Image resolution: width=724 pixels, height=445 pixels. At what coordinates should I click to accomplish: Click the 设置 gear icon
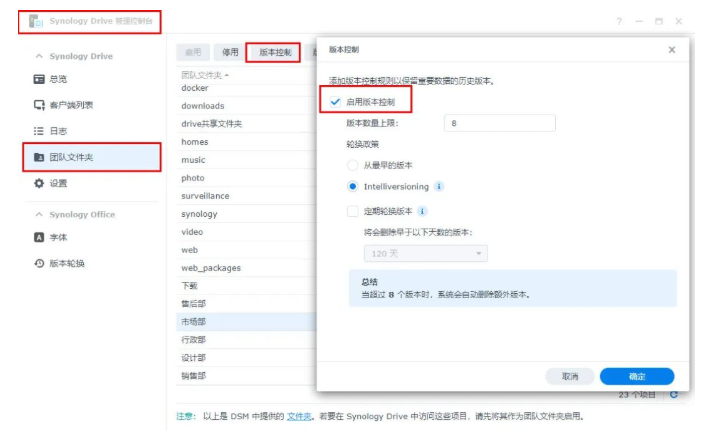(x=39, y=183)
